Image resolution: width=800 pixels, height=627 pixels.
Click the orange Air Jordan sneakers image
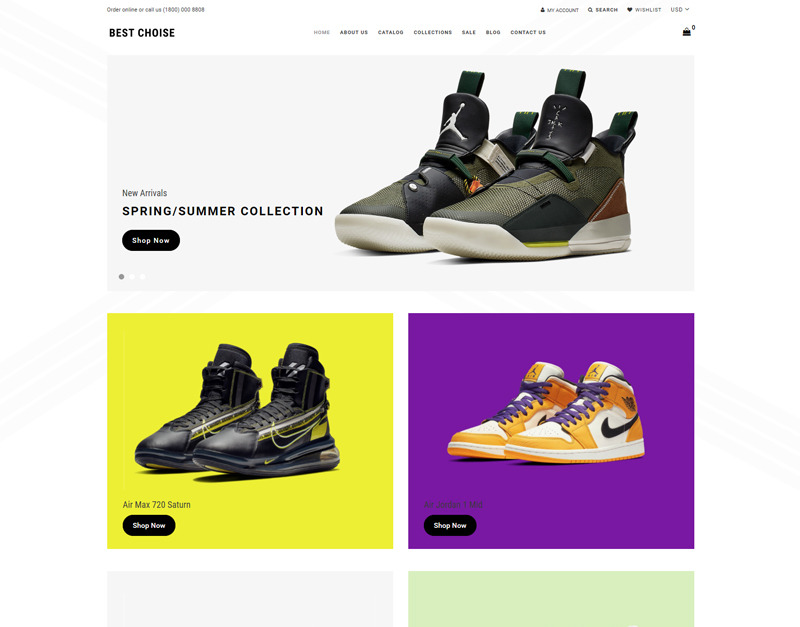coord(546,412)
